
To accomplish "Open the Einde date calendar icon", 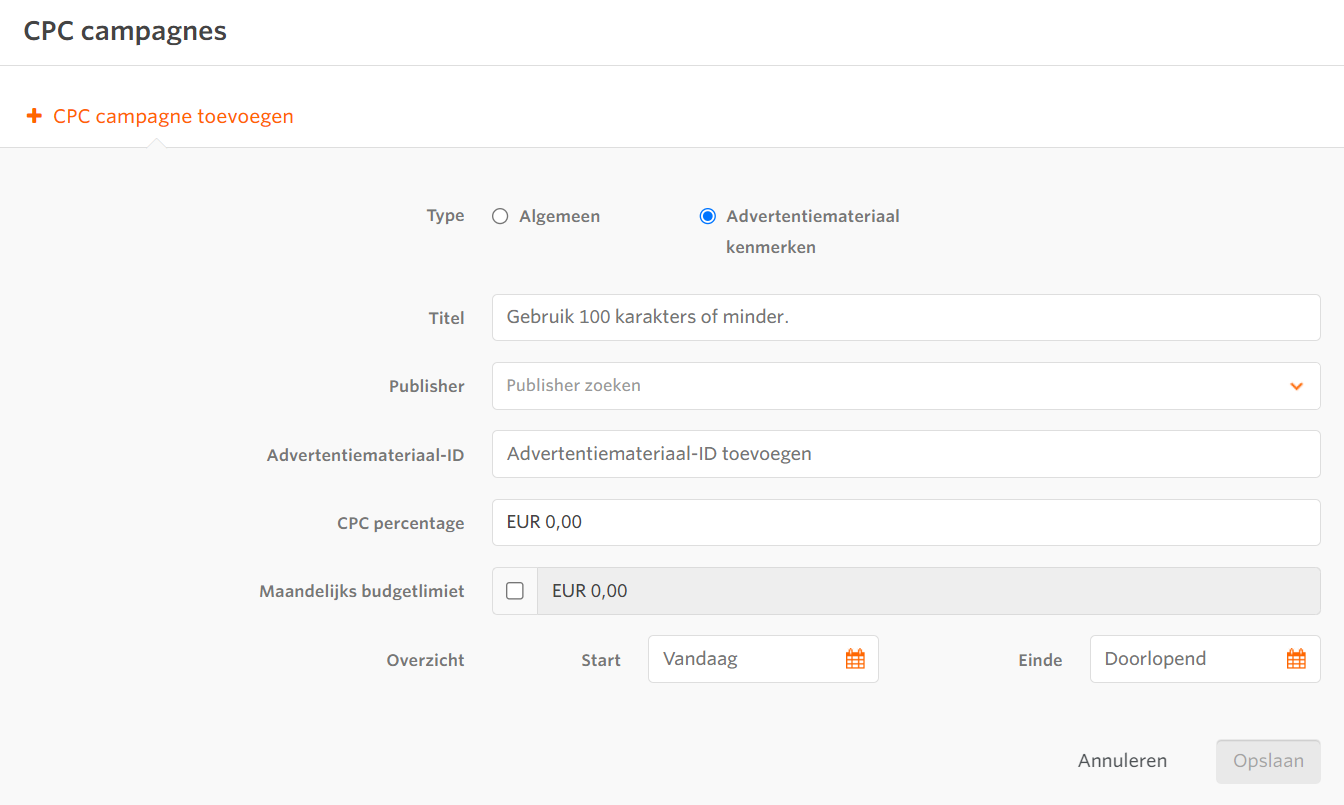I will [x=1296, y=659].
